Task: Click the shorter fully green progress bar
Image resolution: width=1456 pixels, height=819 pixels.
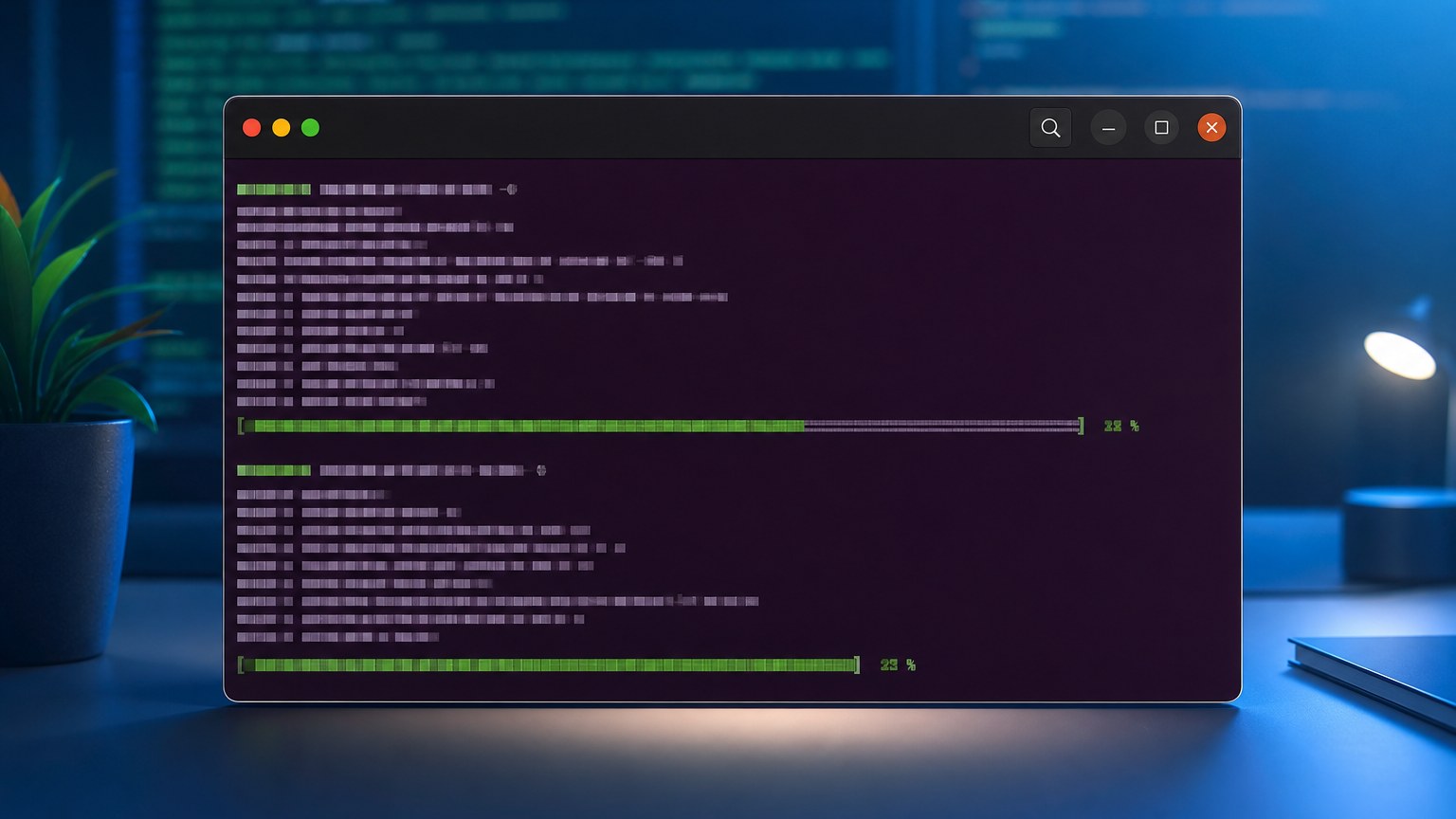Action: [549, 665]
